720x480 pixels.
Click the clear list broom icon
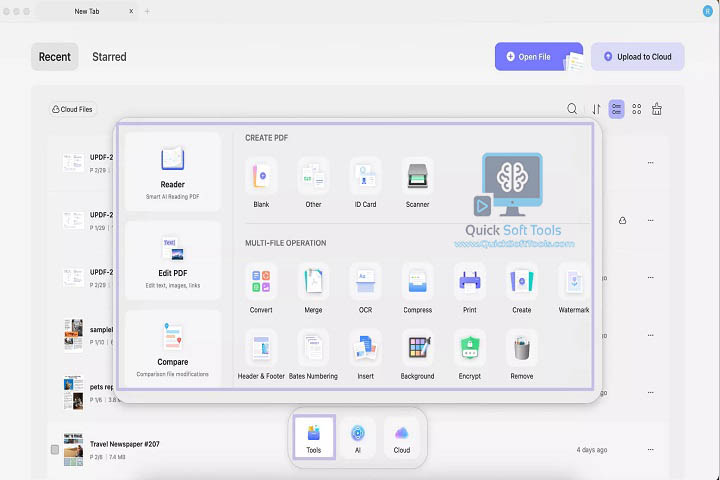coord(657,109)
